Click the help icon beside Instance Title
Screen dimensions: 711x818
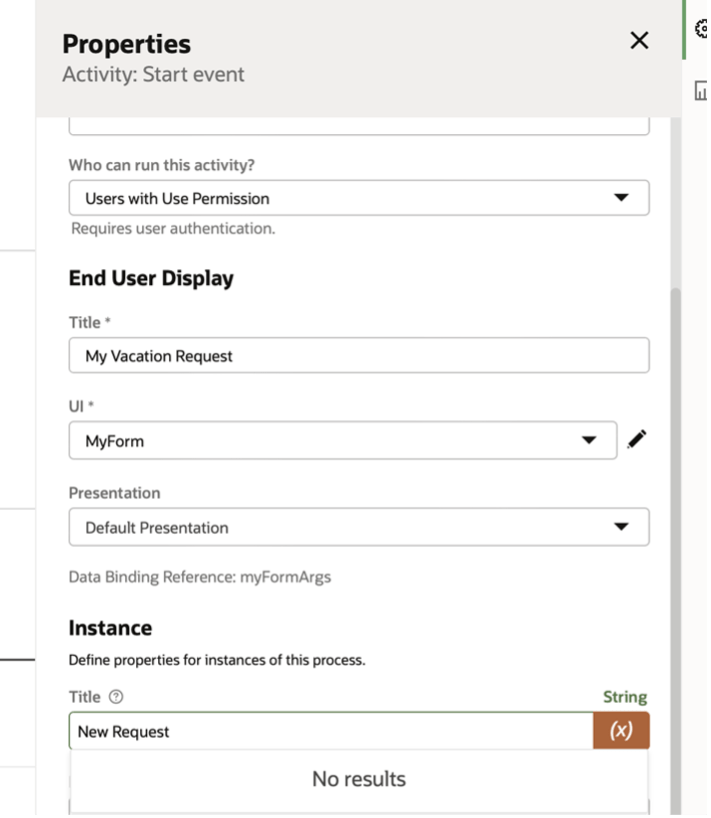[x=116, y=697]
